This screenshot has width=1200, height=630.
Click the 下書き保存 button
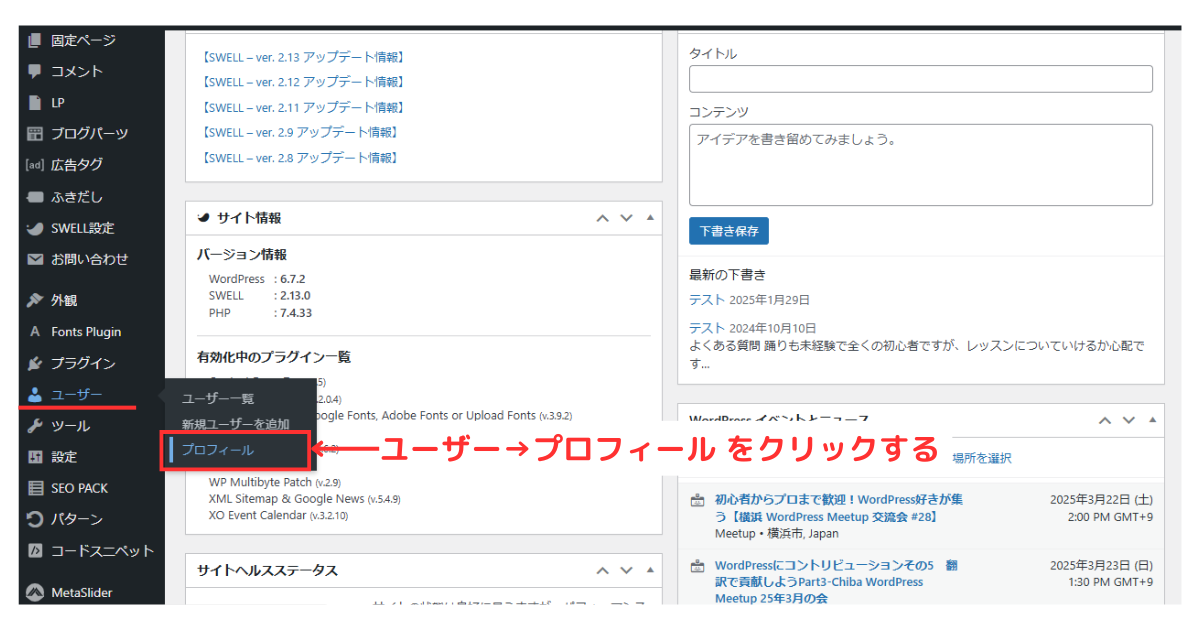(728, 230)
